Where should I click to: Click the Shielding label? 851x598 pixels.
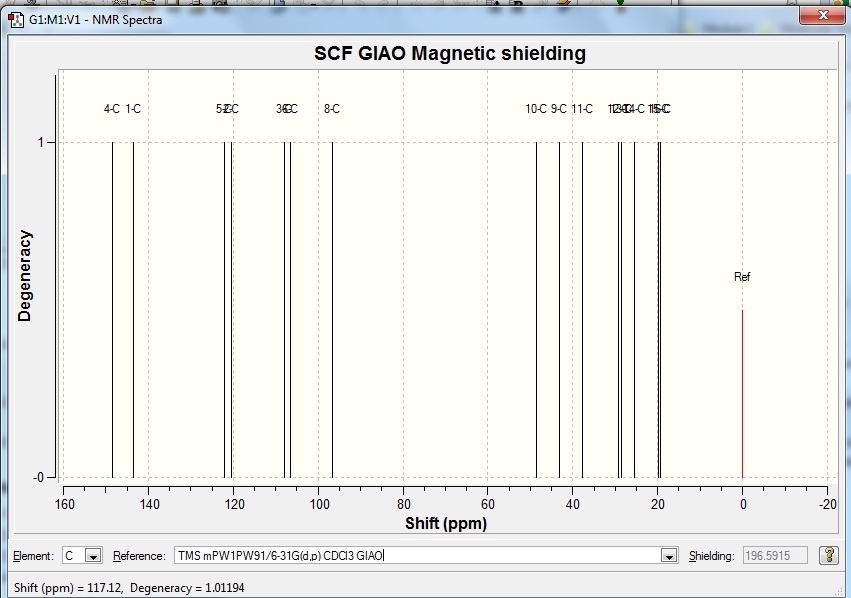point(712,556)
